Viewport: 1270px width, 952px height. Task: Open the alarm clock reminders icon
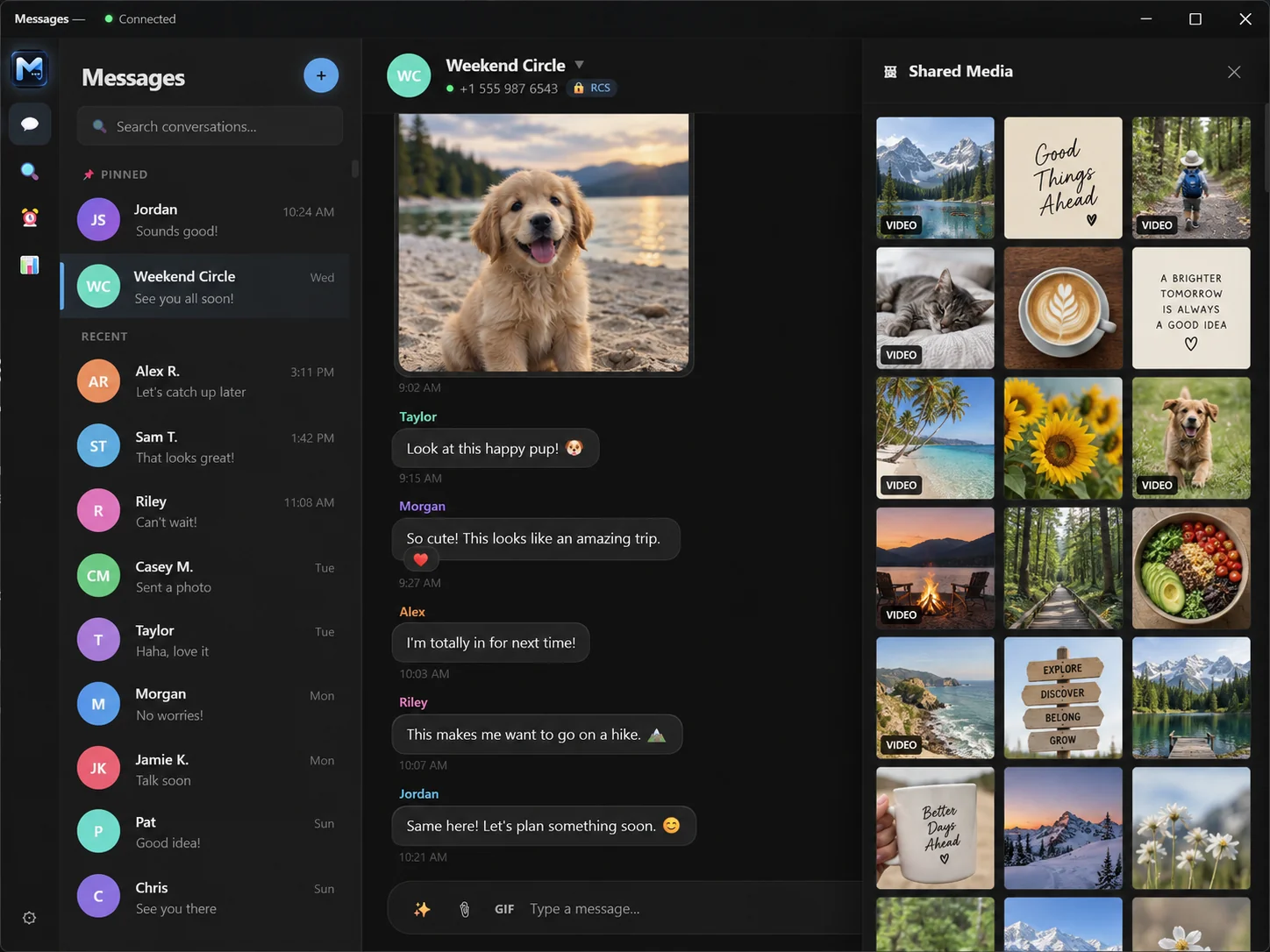(x=30, y=217)
